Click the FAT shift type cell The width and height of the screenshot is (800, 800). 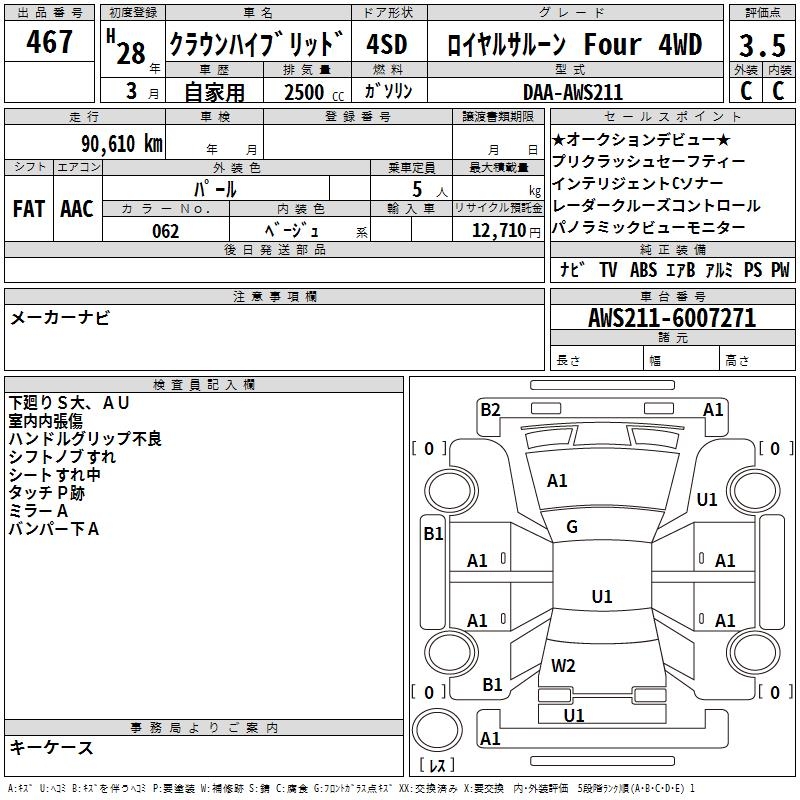[x=29, y=209]
